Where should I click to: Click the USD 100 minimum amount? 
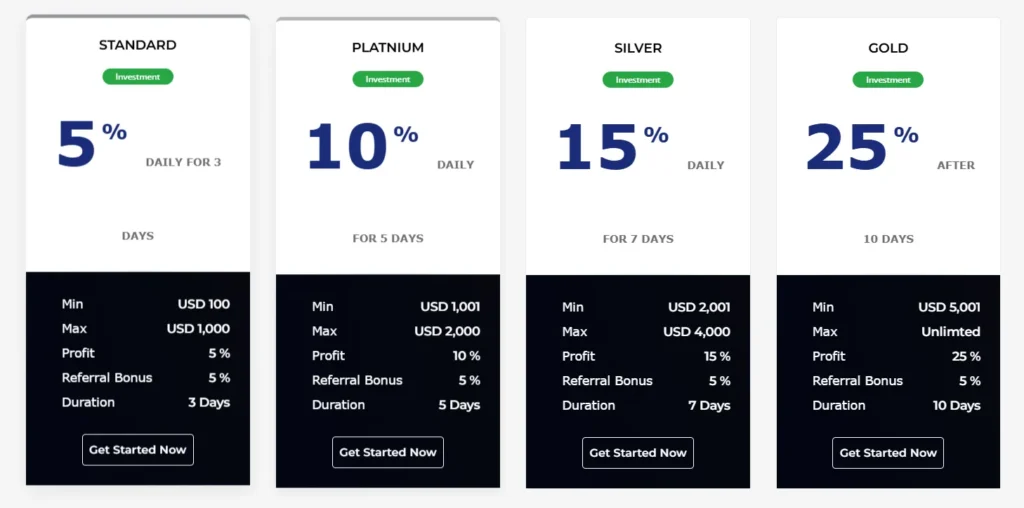[x=204, y=304]
